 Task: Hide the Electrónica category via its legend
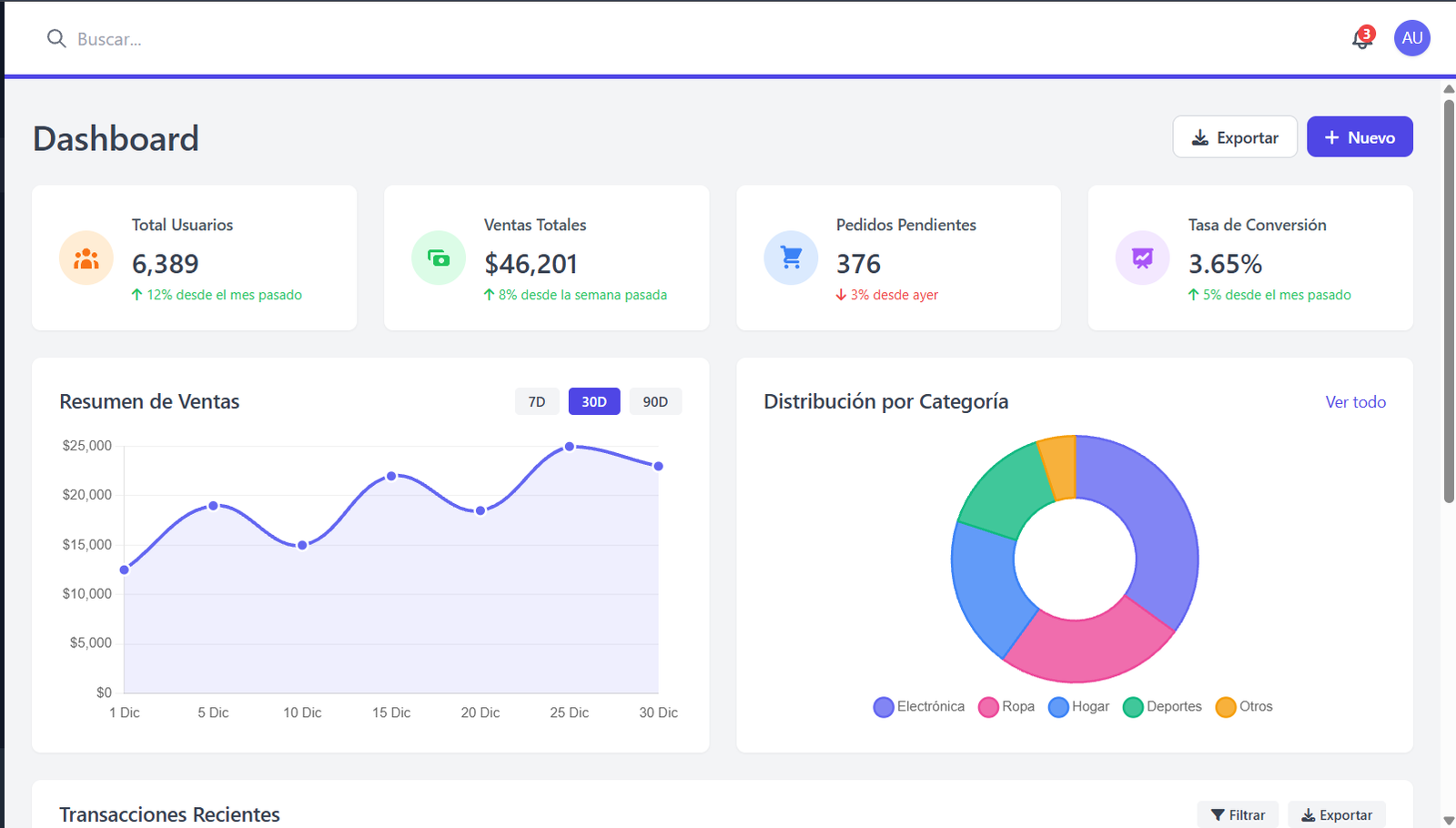pos(918,706)
